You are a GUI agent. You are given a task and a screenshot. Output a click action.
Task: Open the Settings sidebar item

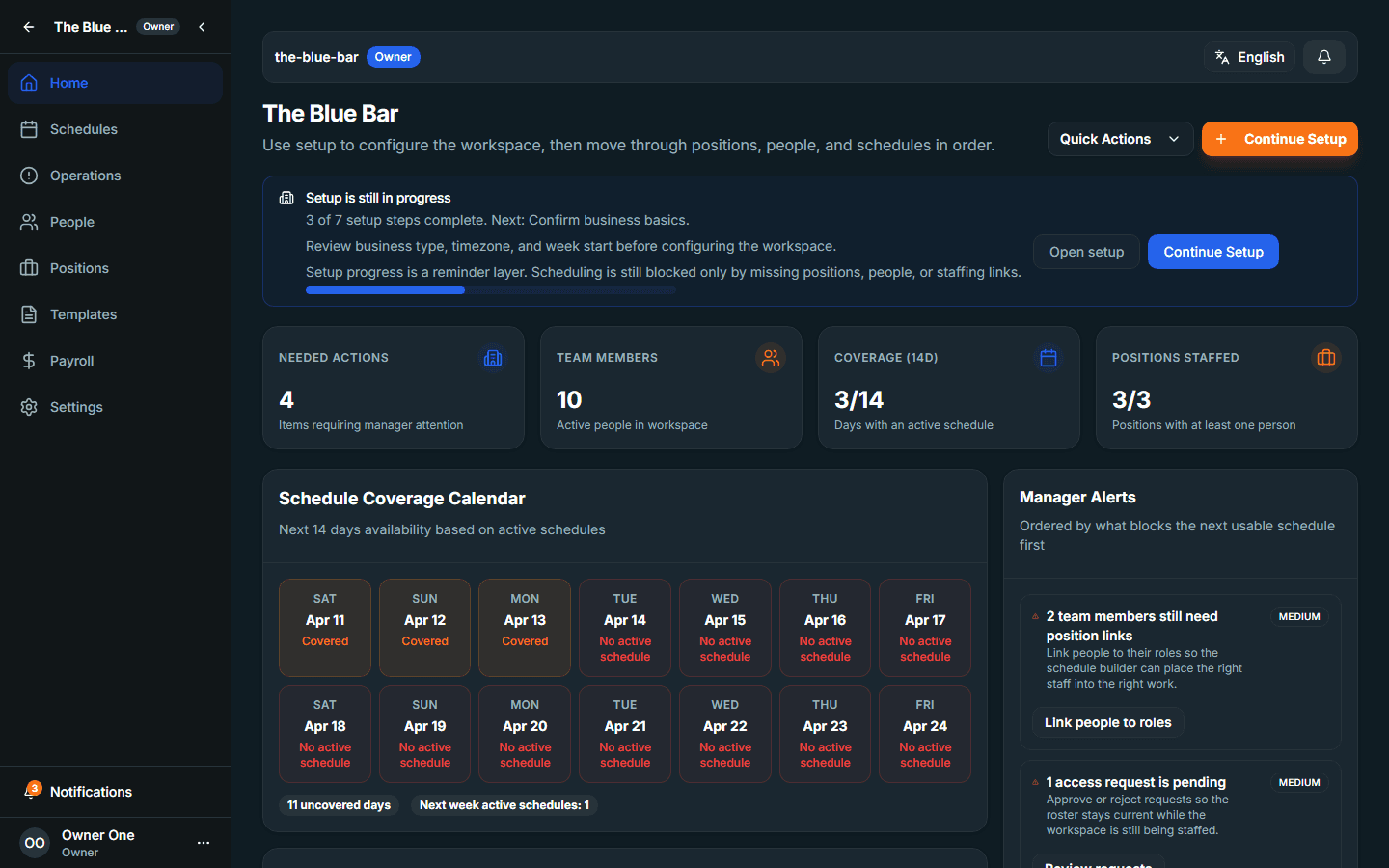tap(115, 407)
